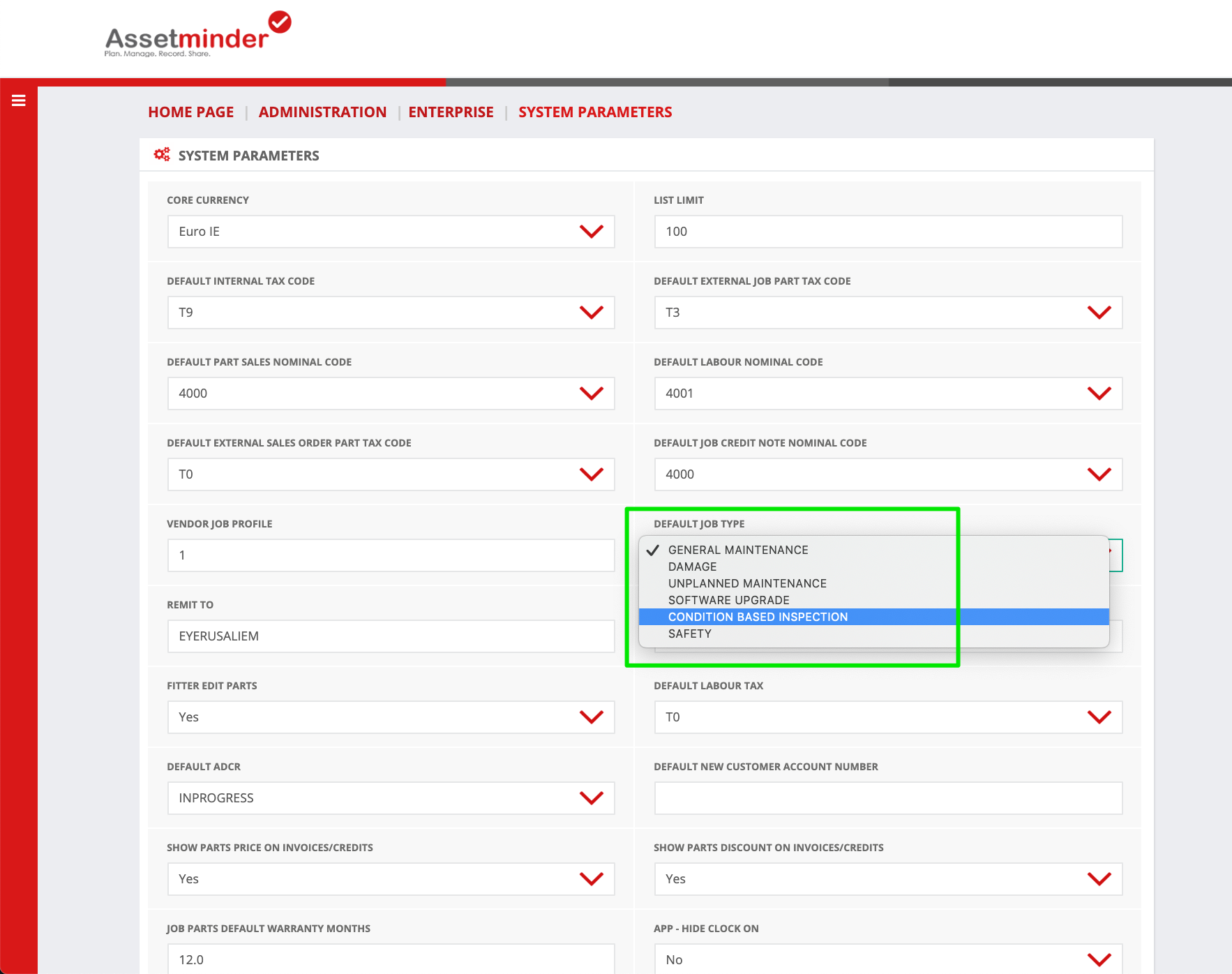This screenshot has height=974, width=1232.
Task: Expand Default External Job Part Tax Code dropdown
Action: click(x=888, y=313)
